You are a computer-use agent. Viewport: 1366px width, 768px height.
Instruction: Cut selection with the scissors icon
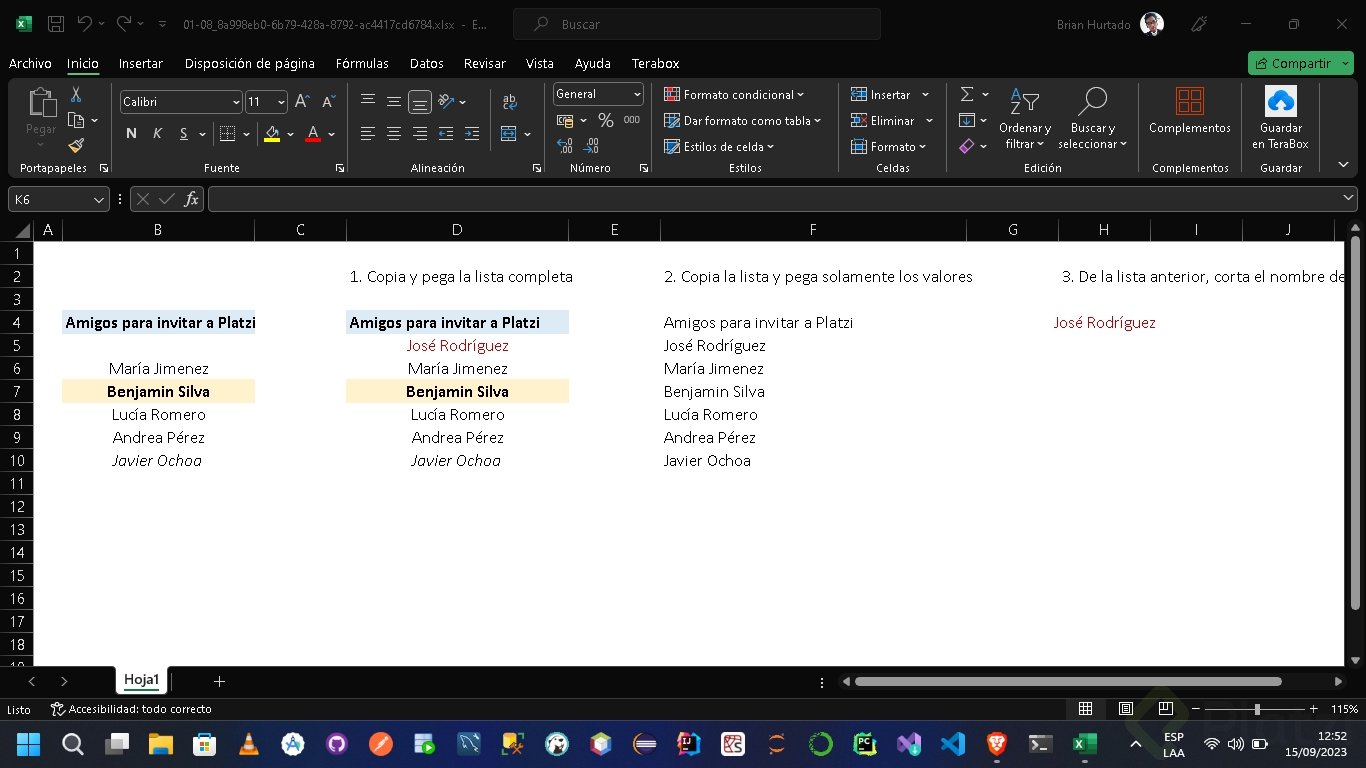[76, 95]
